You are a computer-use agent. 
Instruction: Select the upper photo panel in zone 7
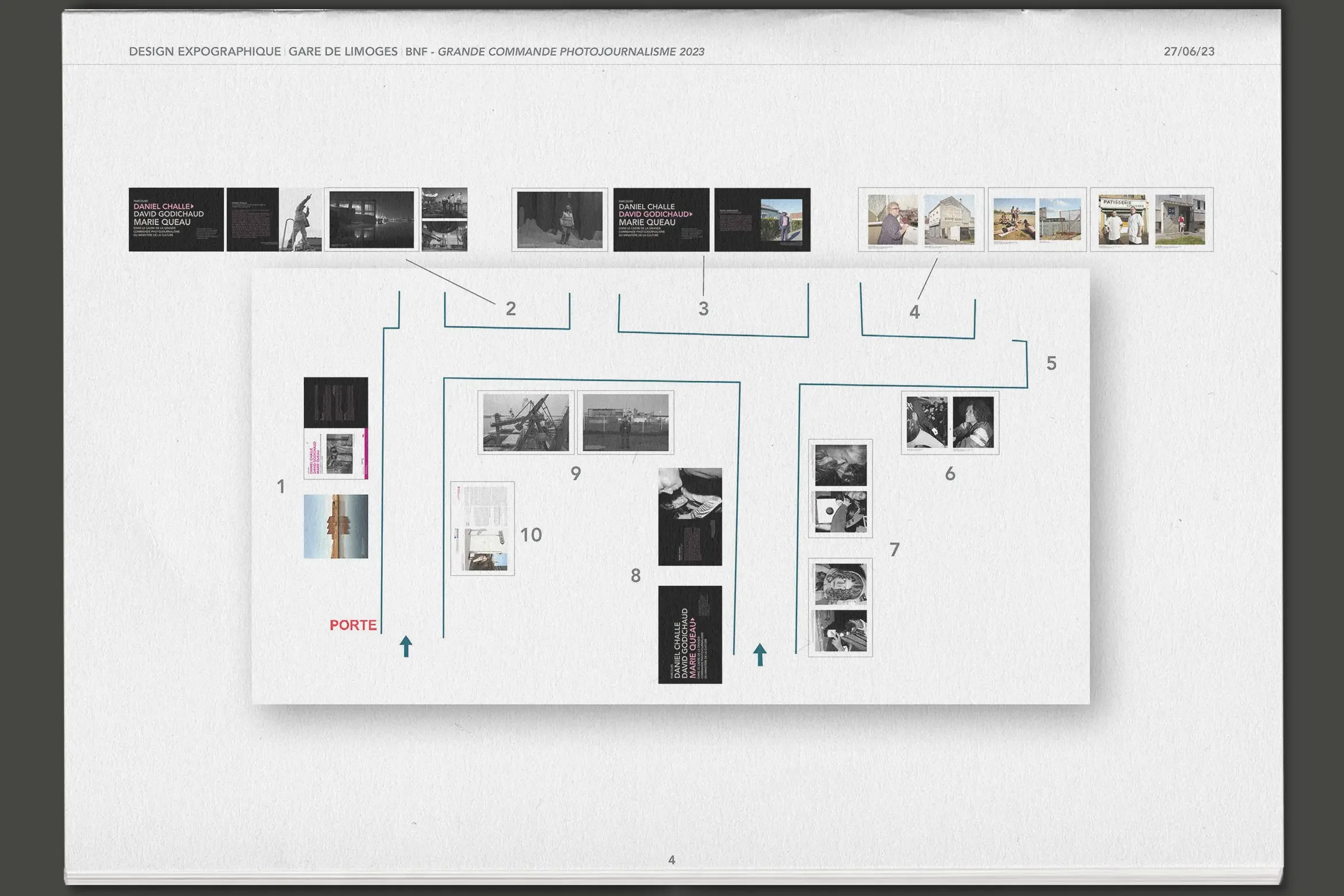tap(840, 489)
